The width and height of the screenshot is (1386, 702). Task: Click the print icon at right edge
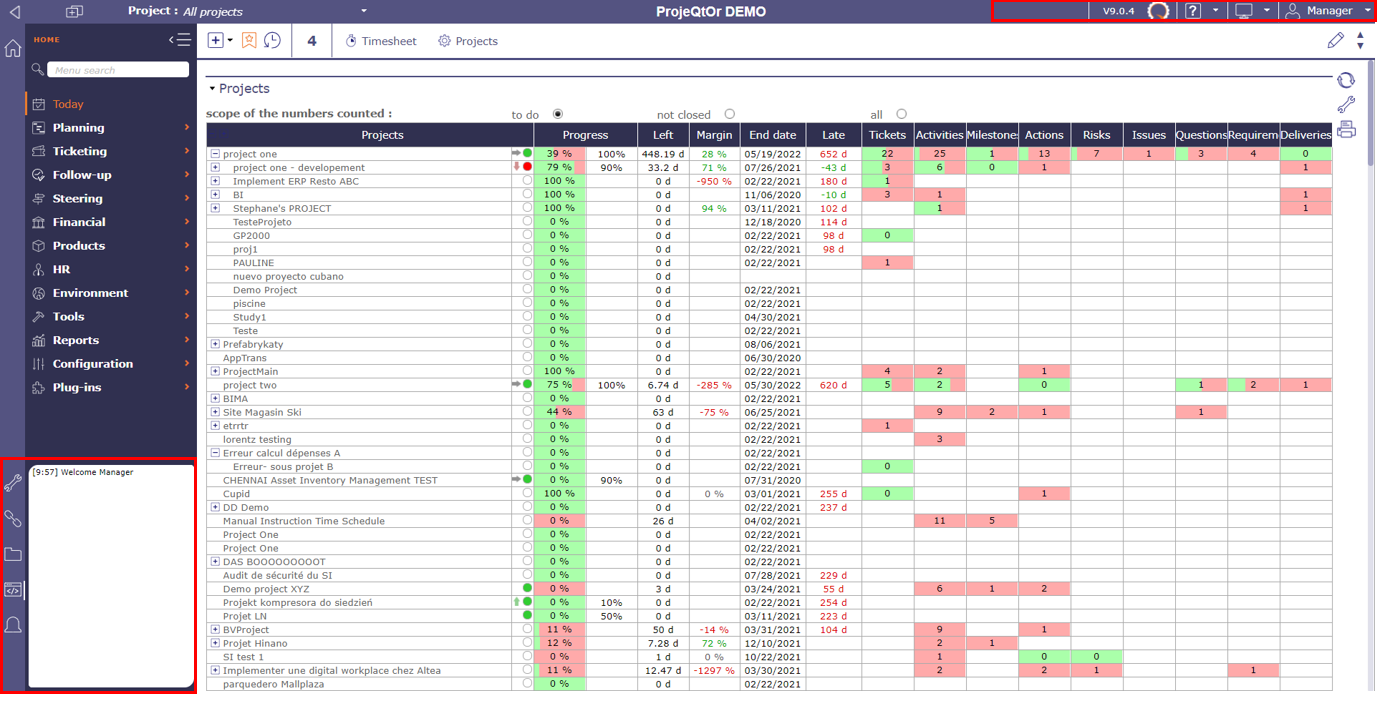(x=1346, y=130)
